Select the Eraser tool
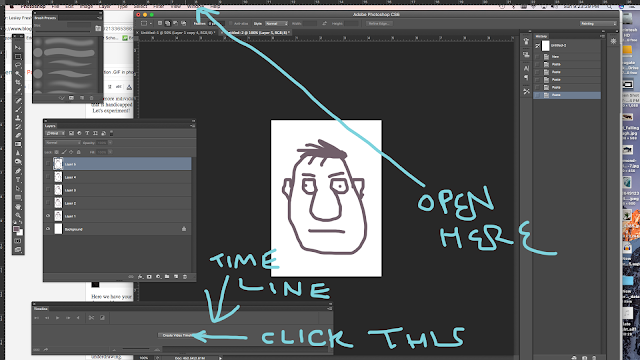This screenshot has width=640, height=360. 18,136
